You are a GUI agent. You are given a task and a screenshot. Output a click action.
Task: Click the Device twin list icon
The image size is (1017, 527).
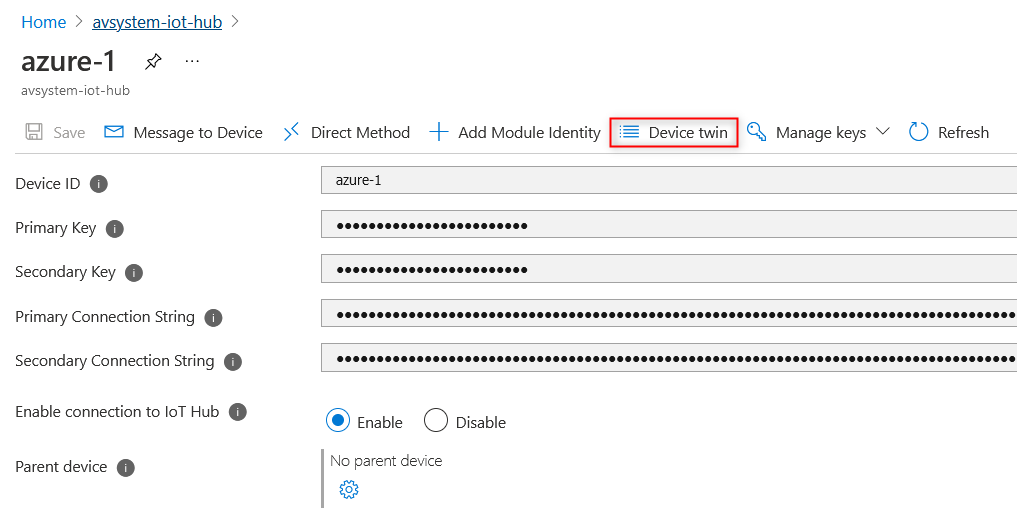[x=629, y=132]
